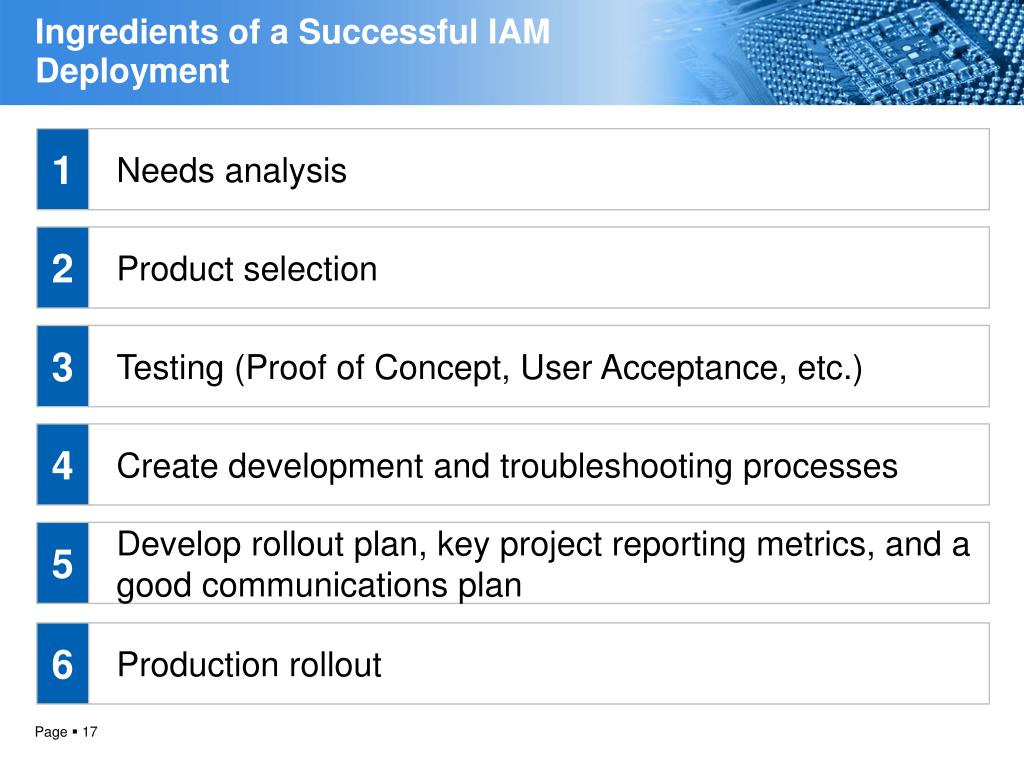Click the slide title 'Ingredients of a Successful IAM'
The height and width of the screenshot is (768, 1024).
click(x=293, y=31)
